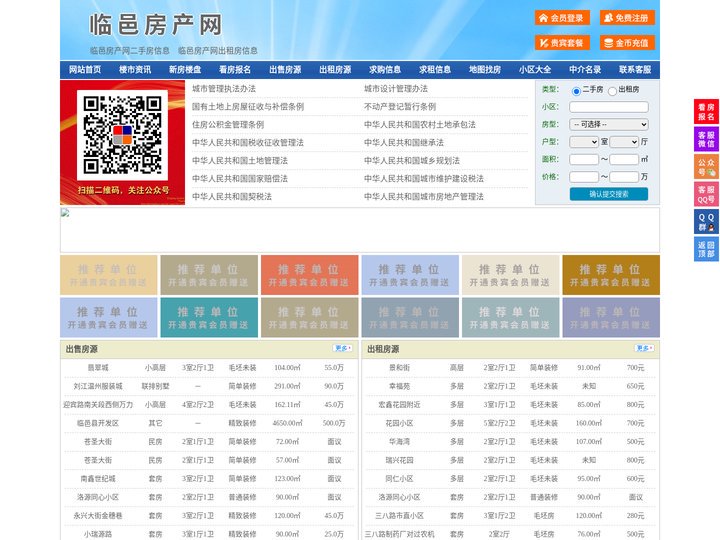Click 免费注册 free register button
The image size is (720, 540).
pyautogui.click(x=627, y=18)
